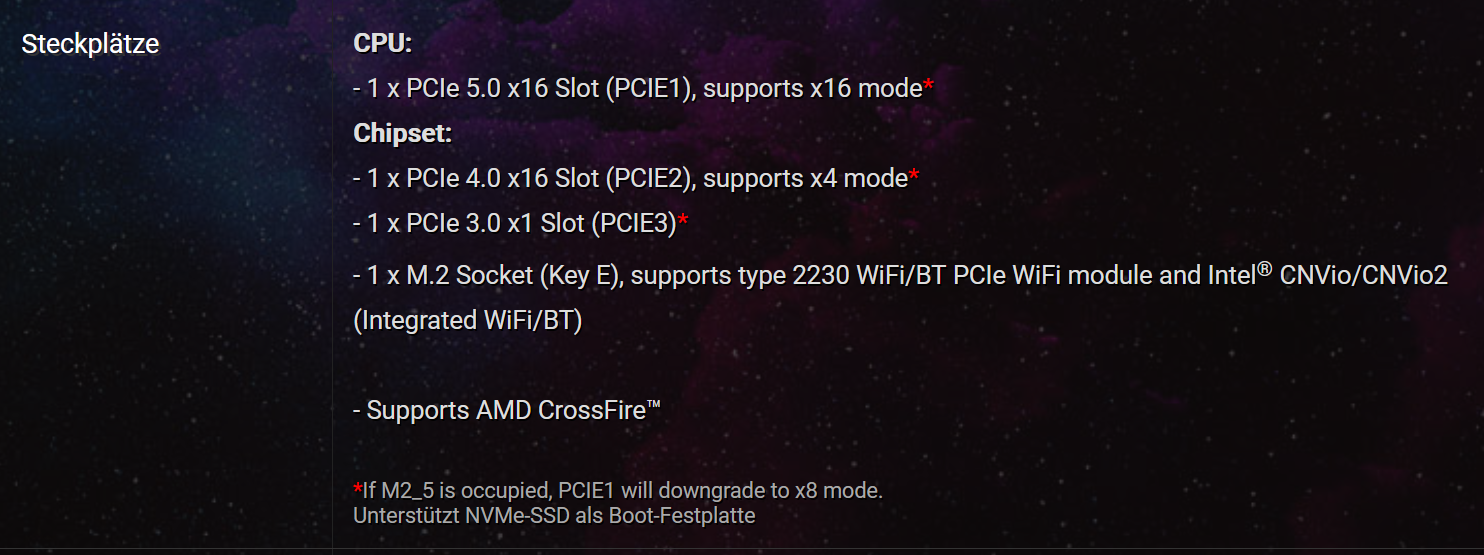Click the Chipset: heading
This screenshot has width=1484, height=555.
click(403, 133)
